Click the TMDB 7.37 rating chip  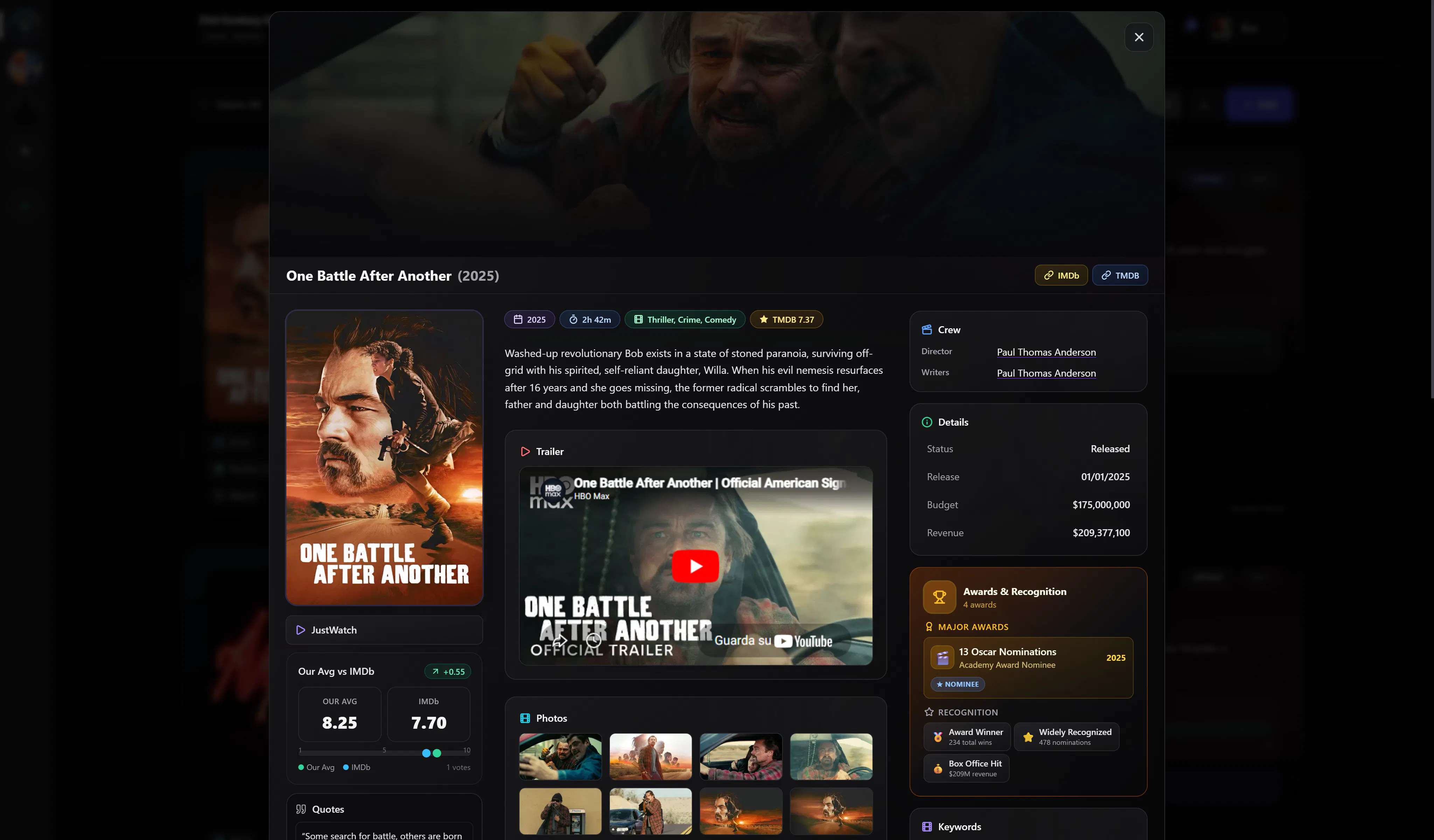pos(786,320)
